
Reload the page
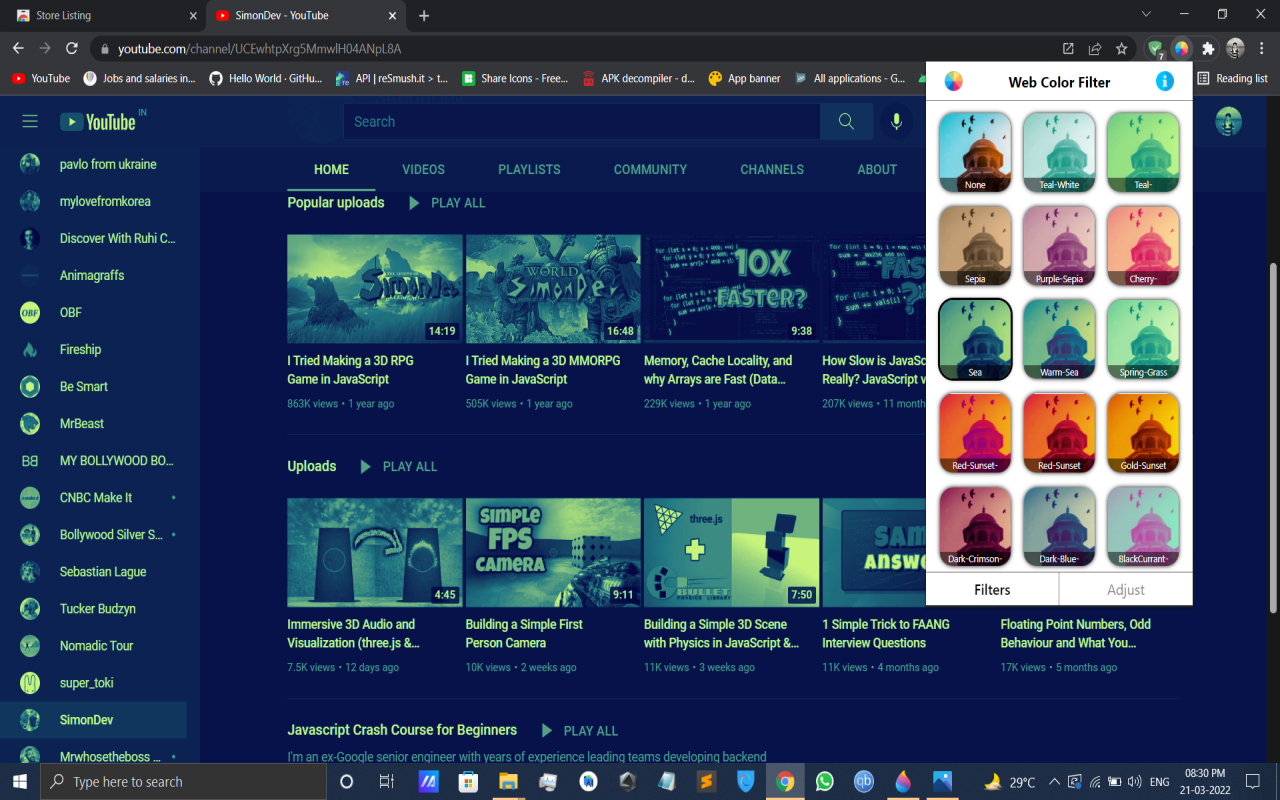coord(72,48)
